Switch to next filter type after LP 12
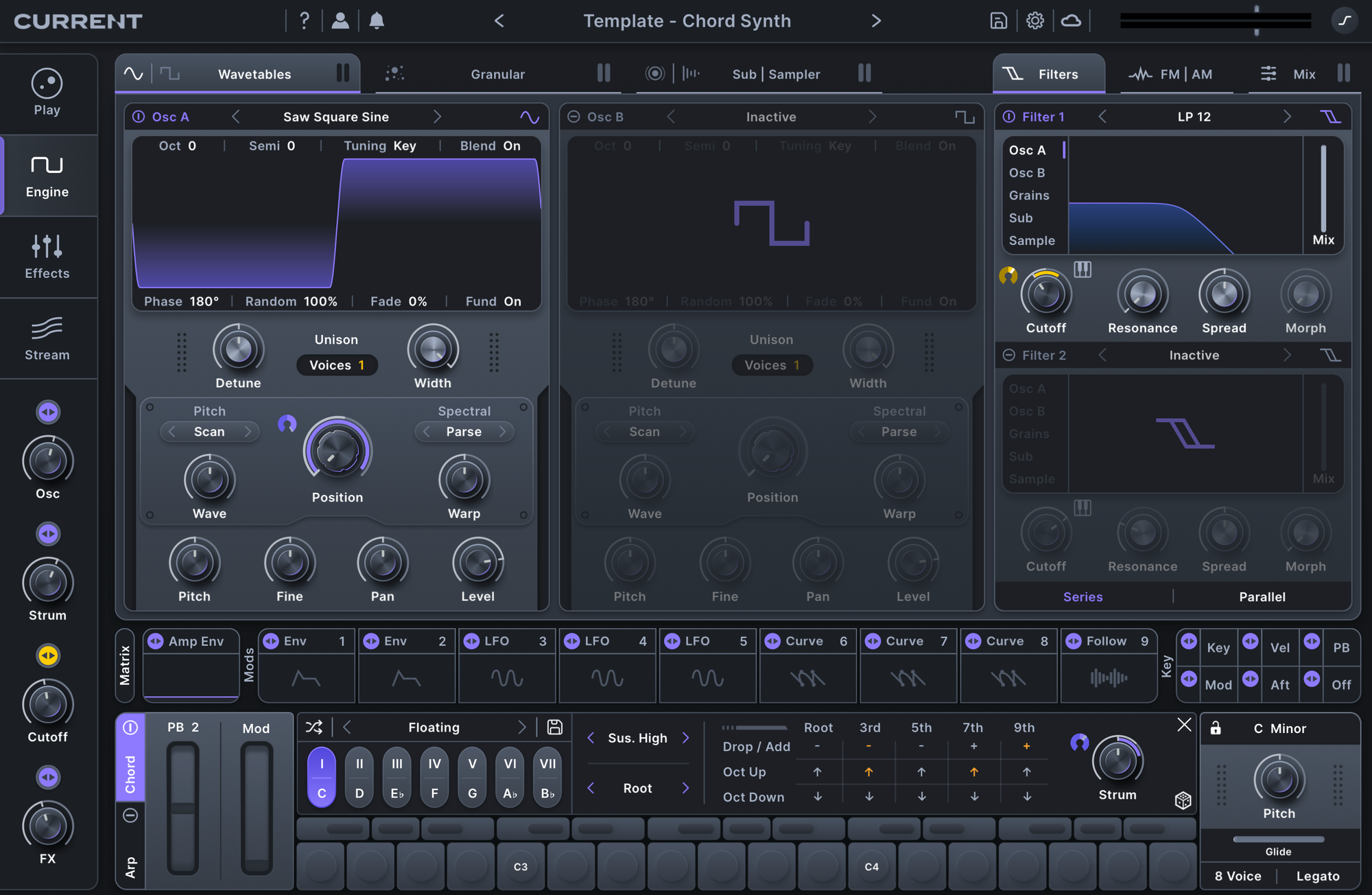The height and width of the screenshot is (895, 1372). pyautogui.click(x=1287, y=117)
